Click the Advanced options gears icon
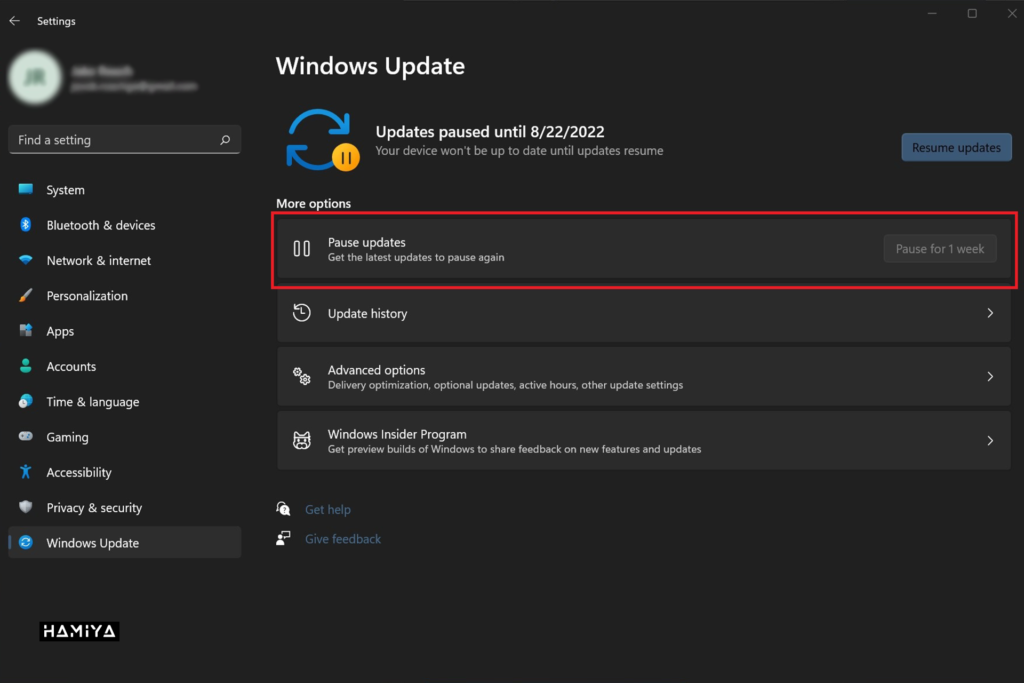1024x683 pixels. (x=302, y=377)
